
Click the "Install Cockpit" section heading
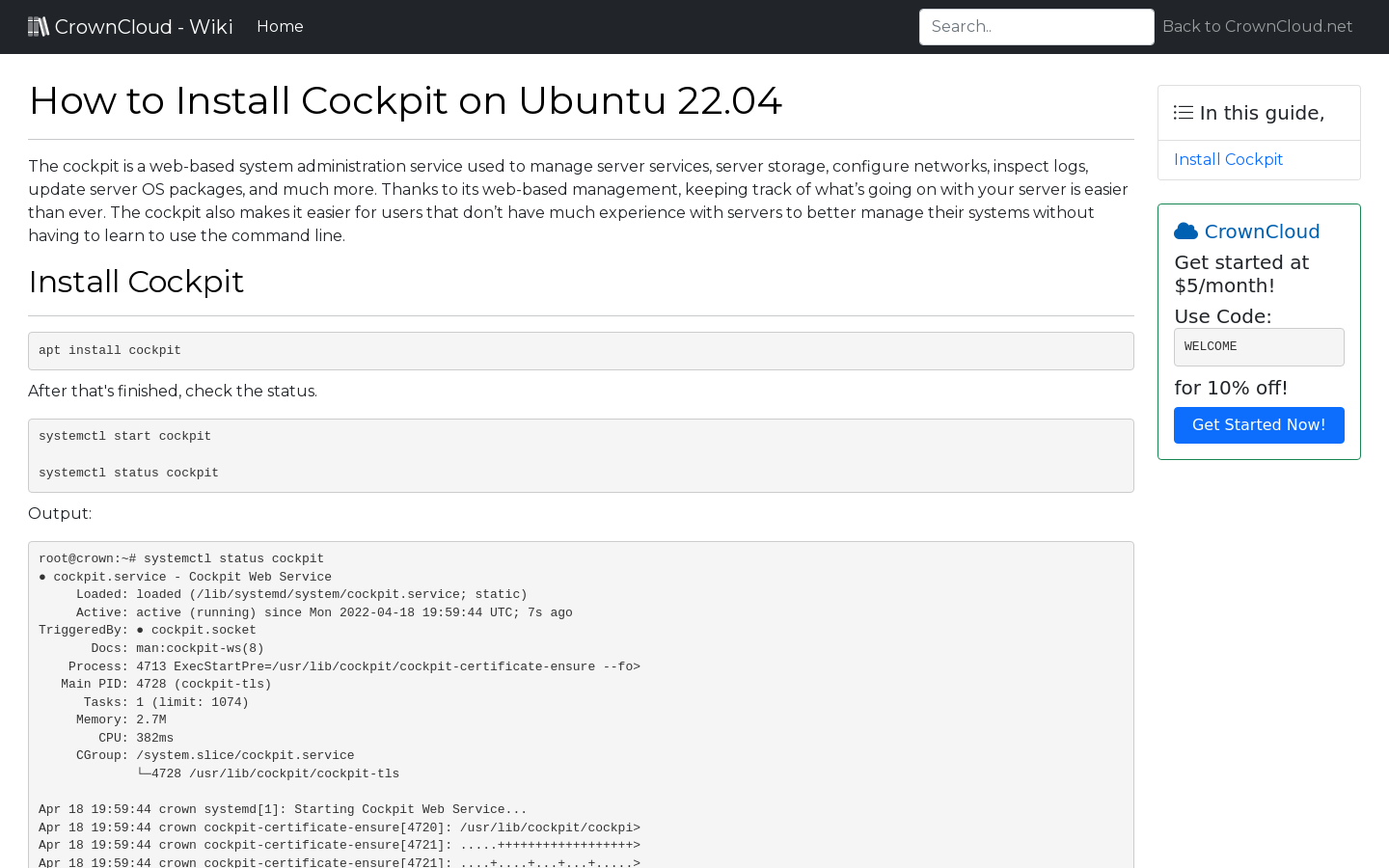(136, 282)
